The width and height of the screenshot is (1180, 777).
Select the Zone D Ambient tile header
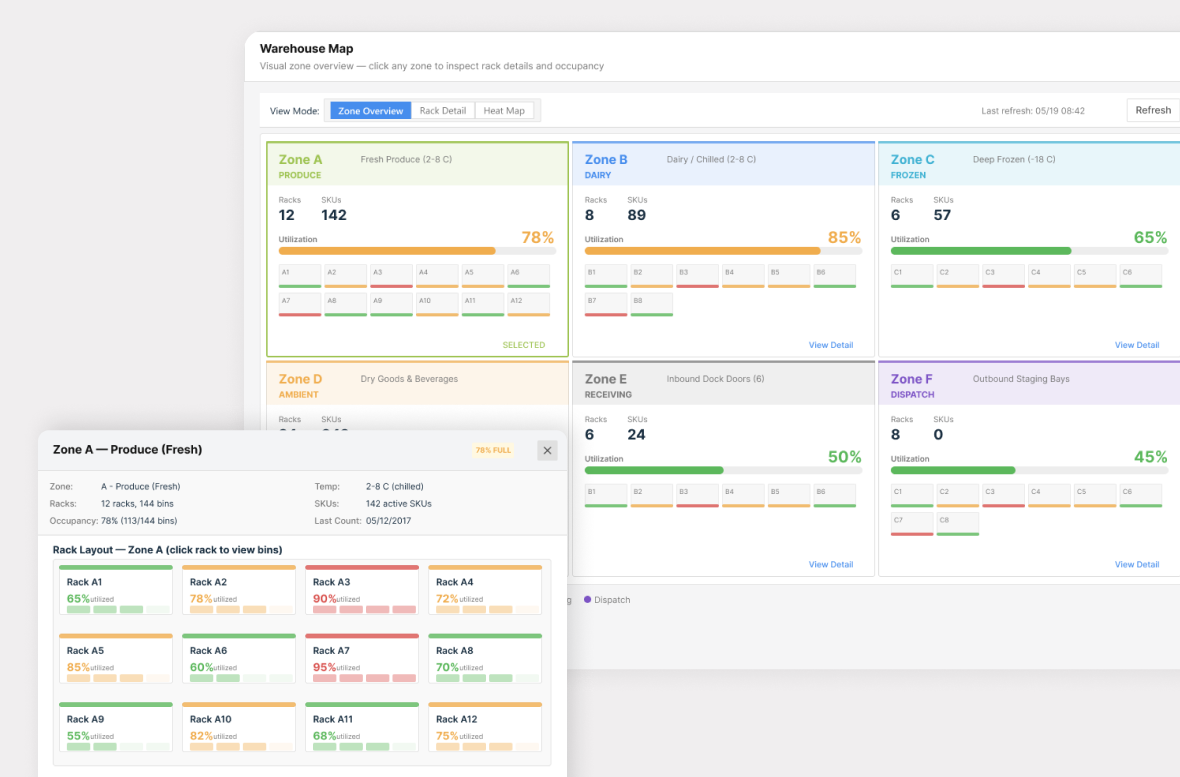pyautogui.click(x=418, y=384)
